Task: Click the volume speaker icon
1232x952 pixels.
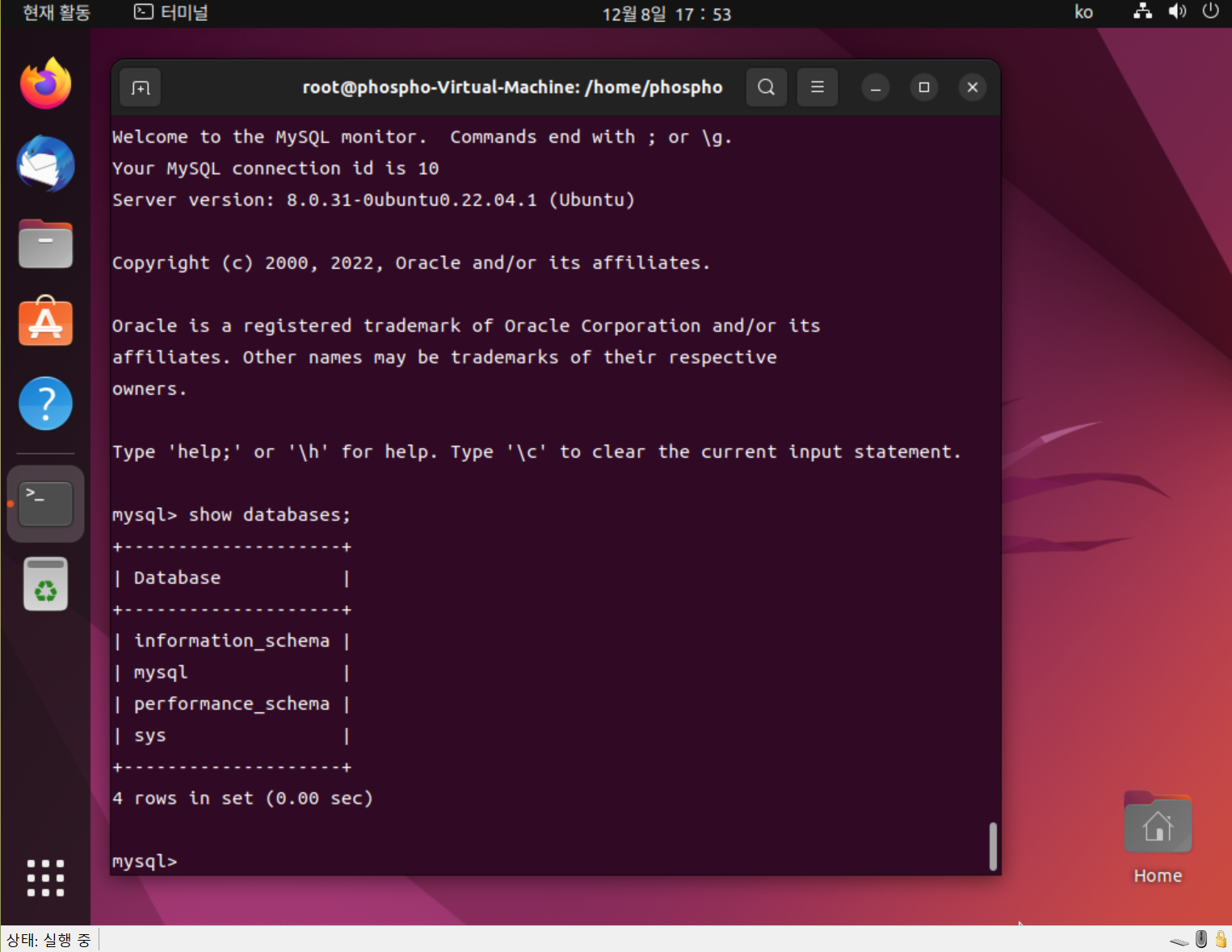Action: pos(1177,11)
